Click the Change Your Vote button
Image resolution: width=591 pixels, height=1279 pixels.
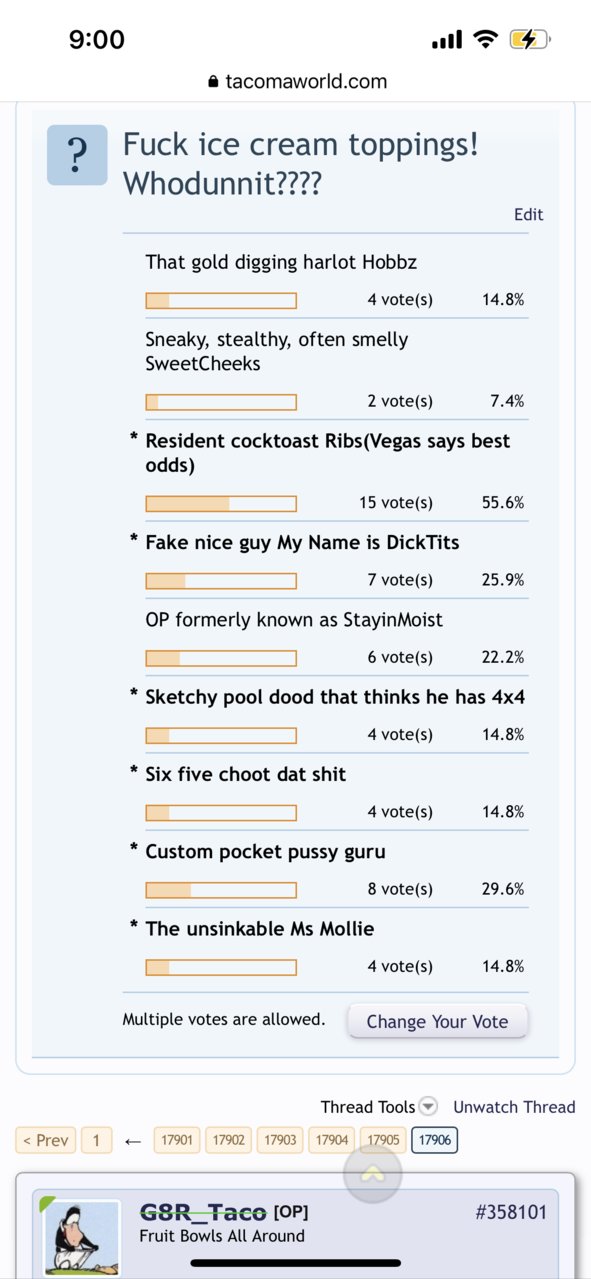(437, 1021)
